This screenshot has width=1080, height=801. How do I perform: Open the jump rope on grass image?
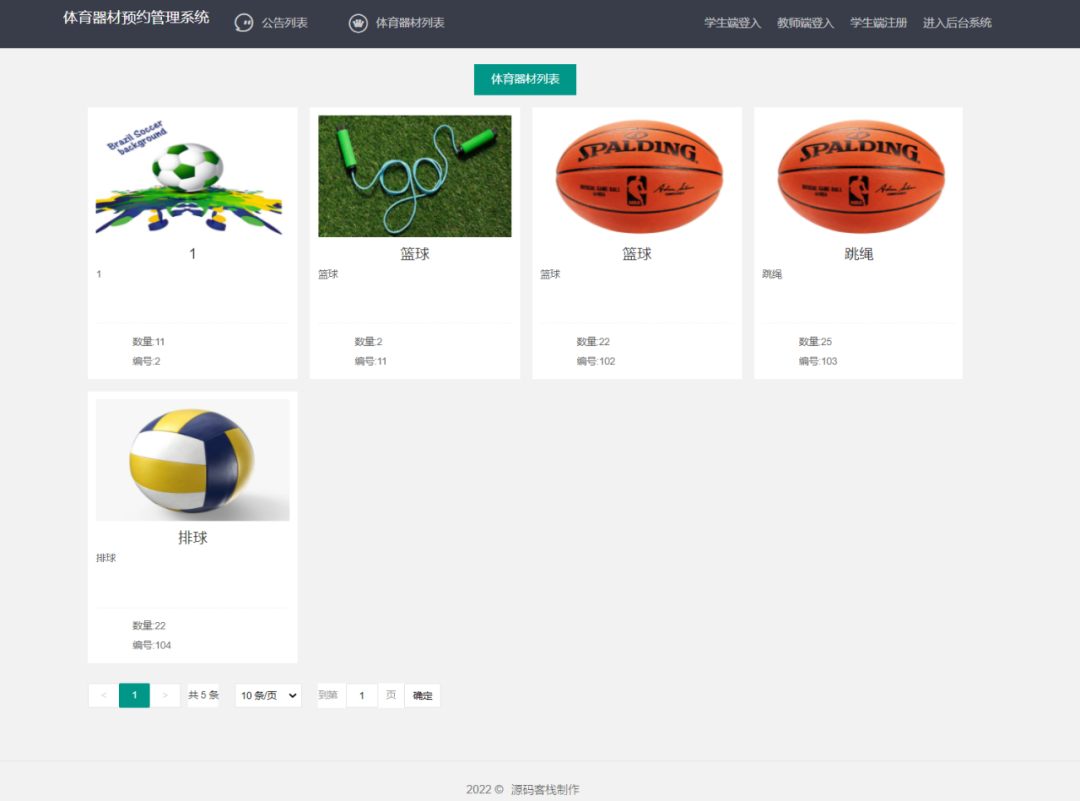[x=414, y=176]
